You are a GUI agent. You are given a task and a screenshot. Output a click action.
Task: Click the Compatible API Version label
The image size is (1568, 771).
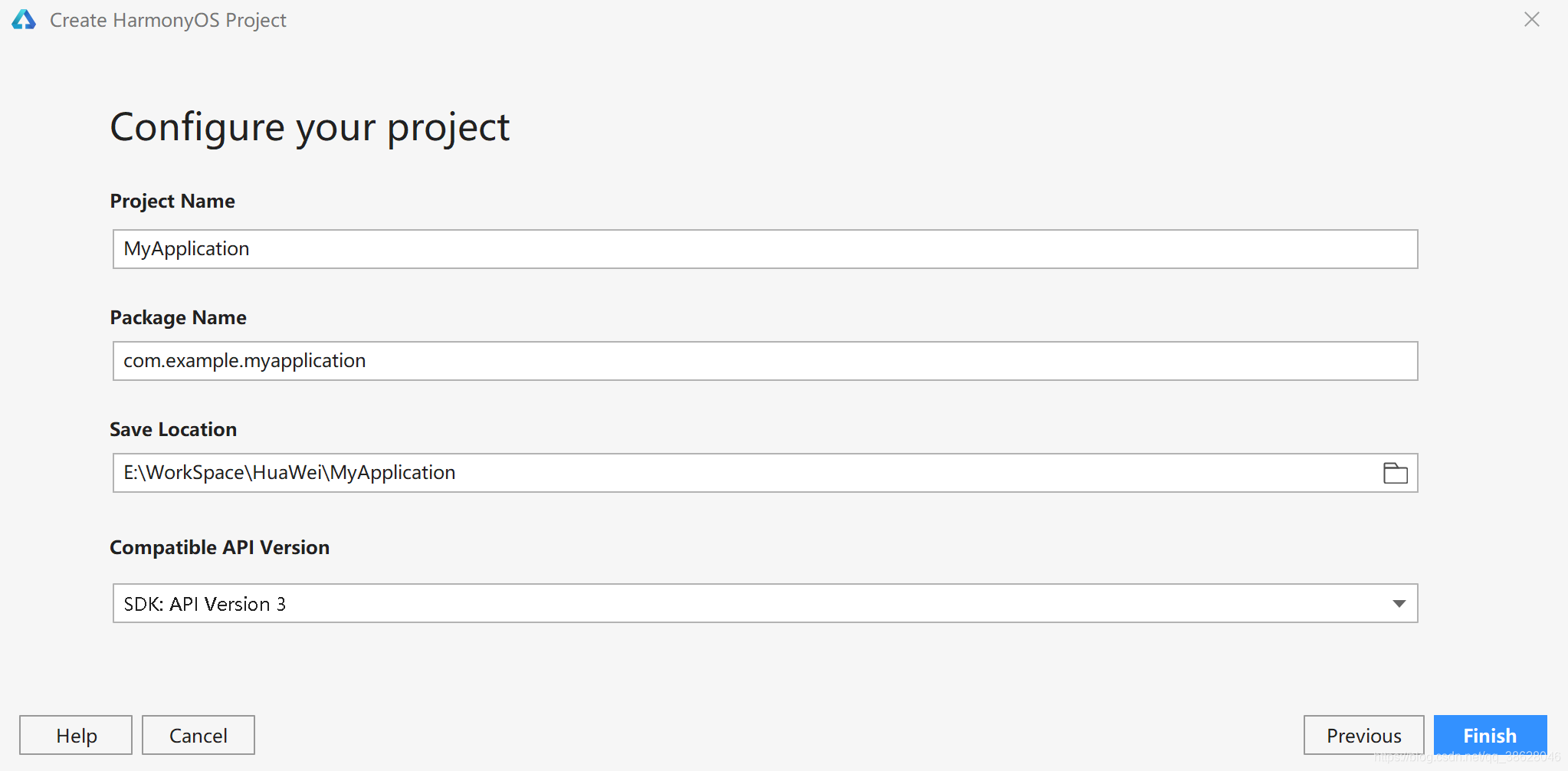[x=219, y=548]
